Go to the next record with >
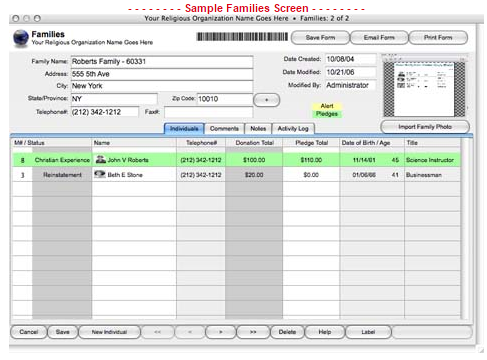The height and width of the screenshot is (360, 487). (x=221, y=332)
